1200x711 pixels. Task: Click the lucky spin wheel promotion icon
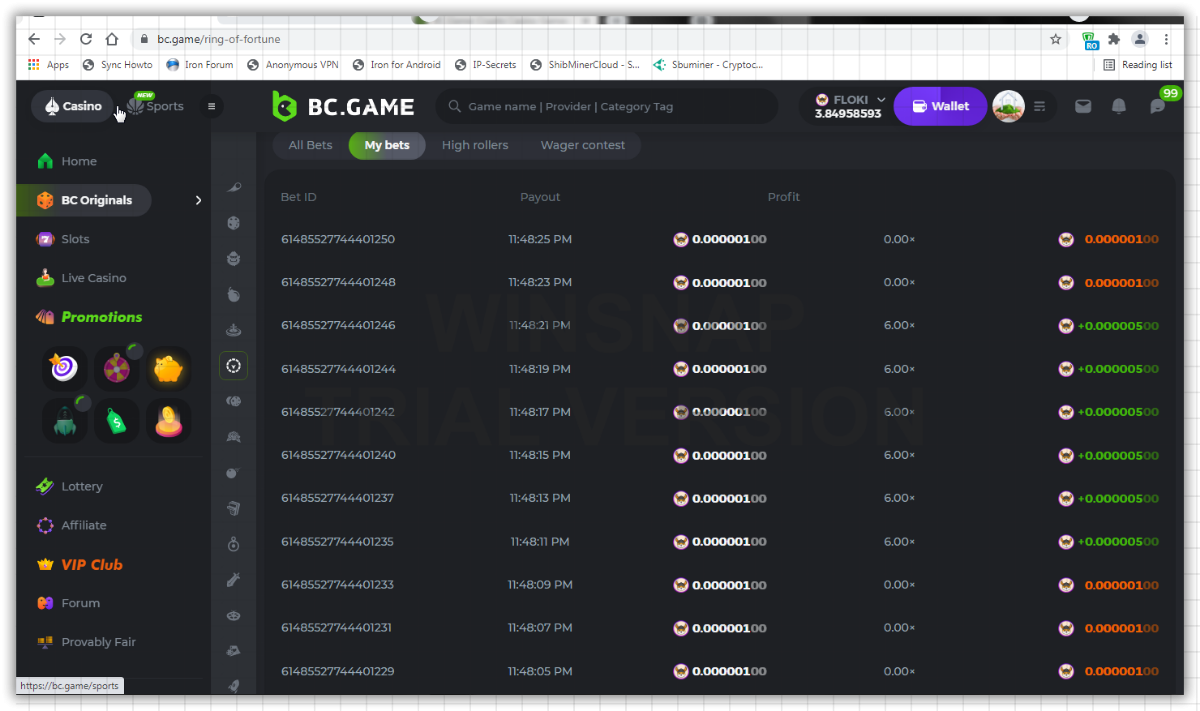pyautogui.click(x=116, y=369)
